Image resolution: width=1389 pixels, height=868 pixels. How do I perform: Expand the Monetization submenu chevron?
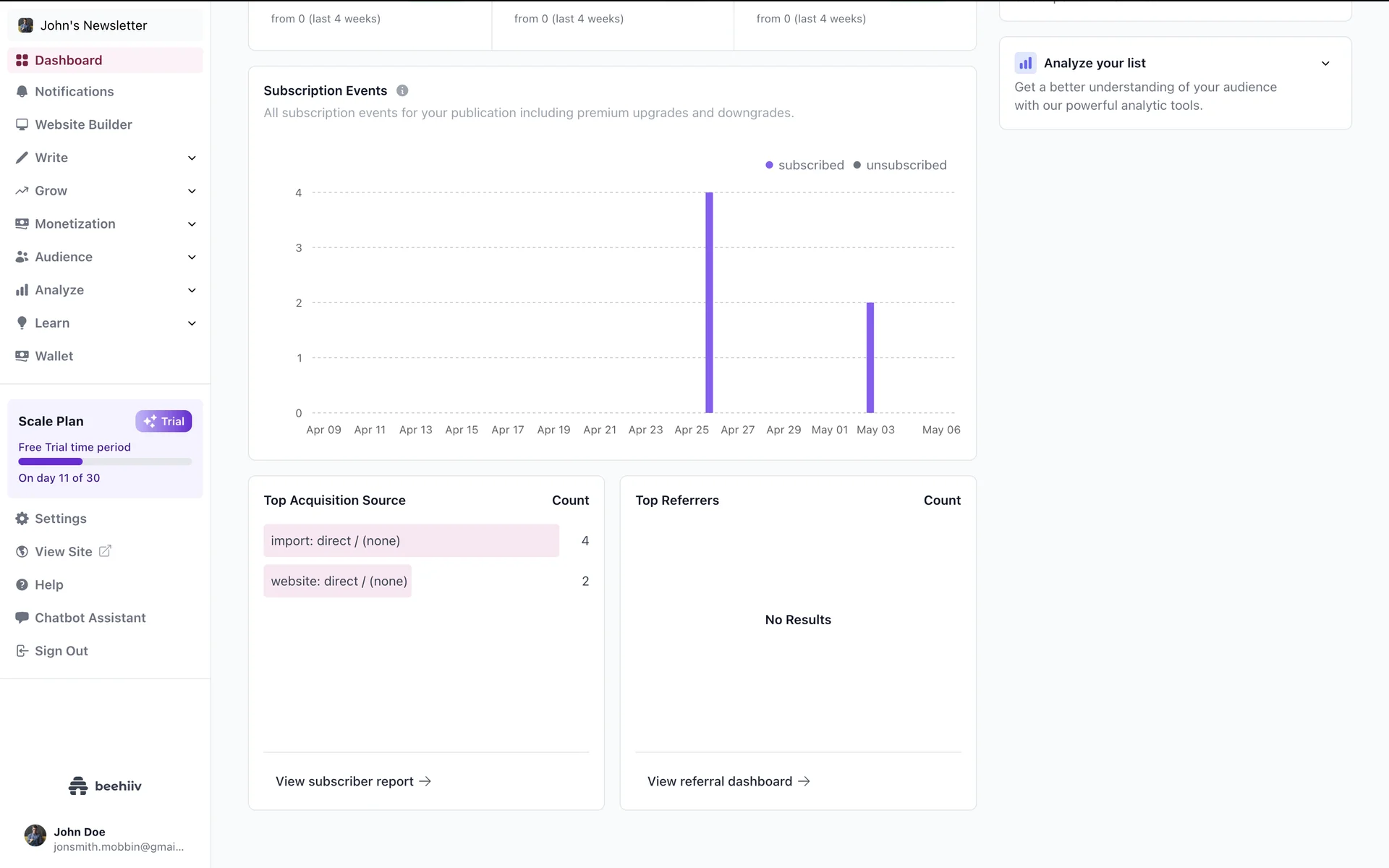click(x=192, y=224)
